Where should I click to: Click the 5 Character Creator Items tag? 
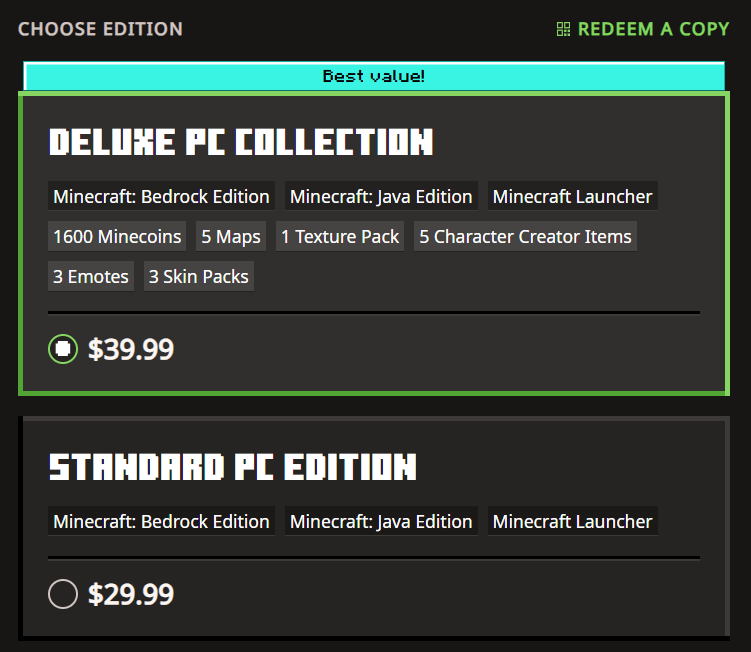(525, 237)
